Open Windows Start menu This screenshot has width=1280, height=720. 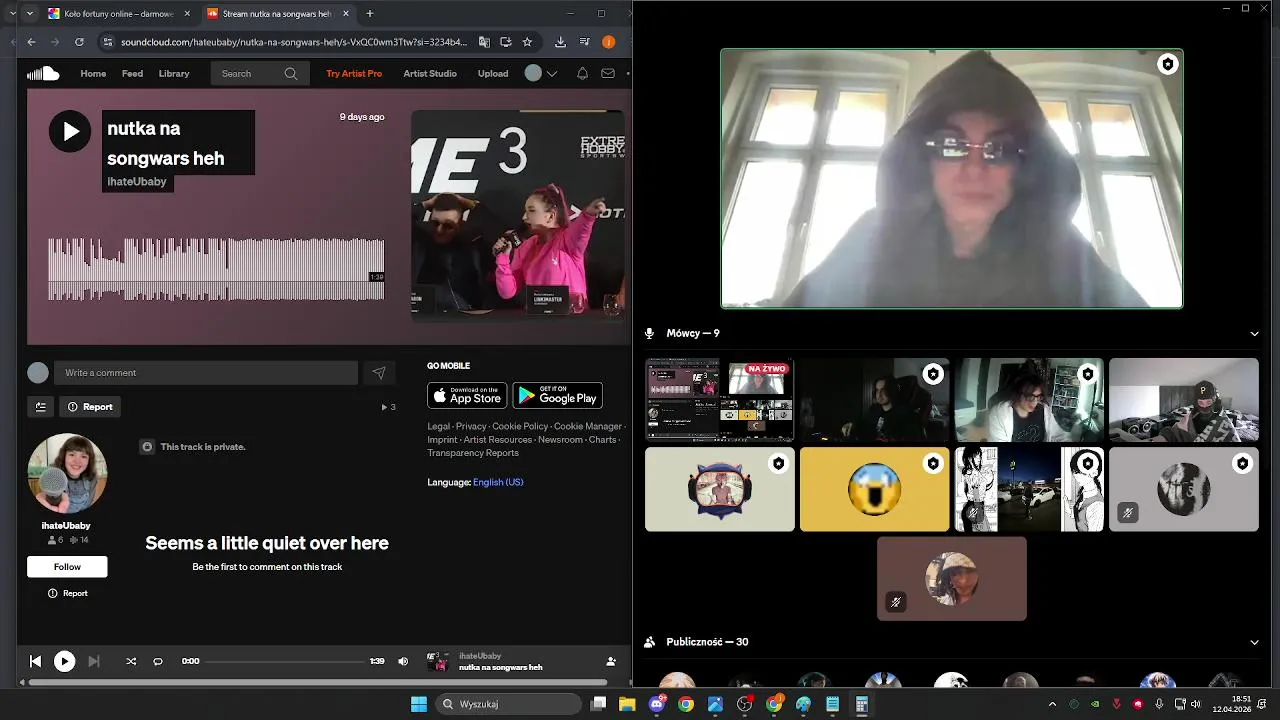click(x=419, y=704)
